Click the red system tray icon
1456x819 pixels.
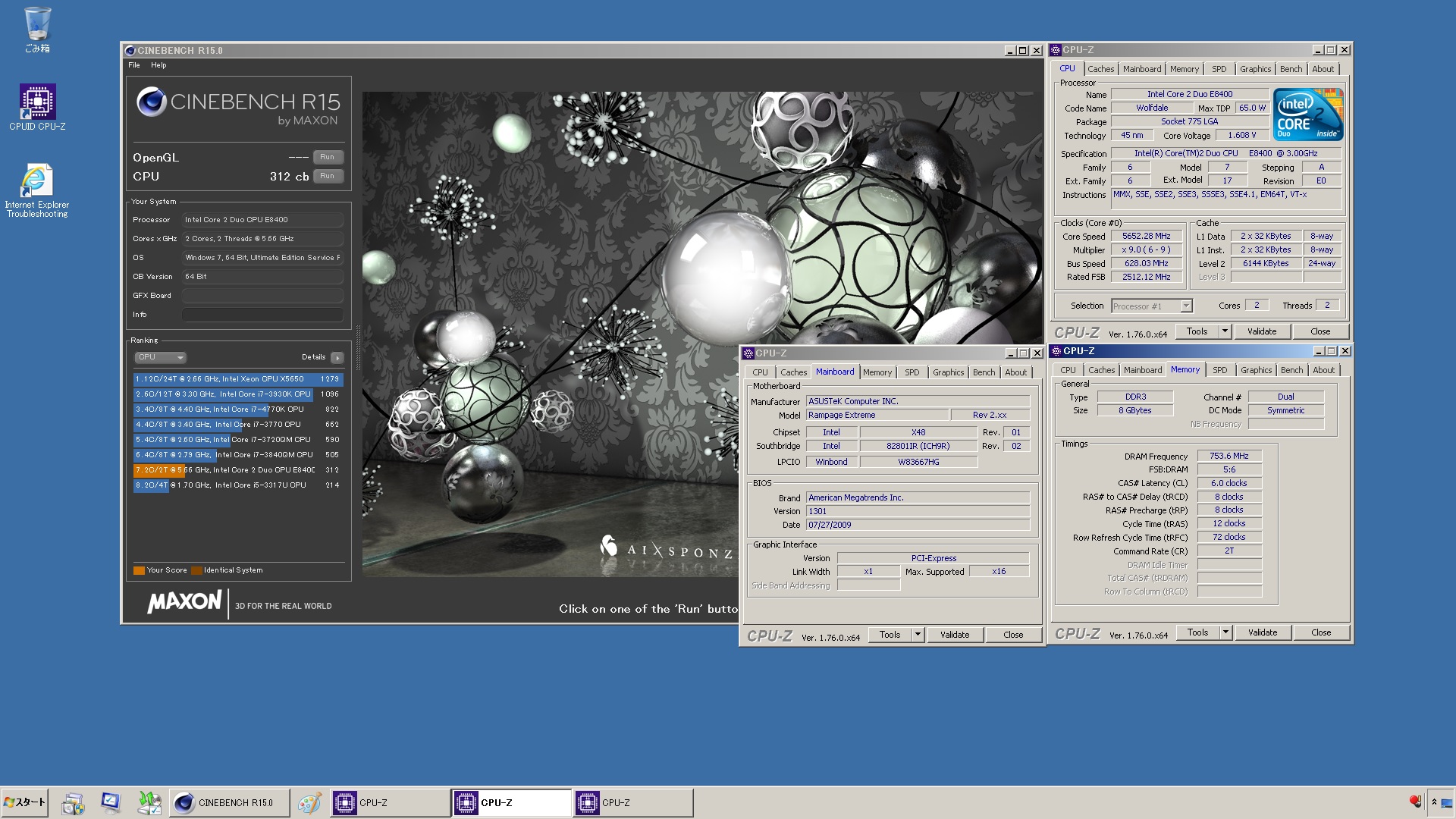tap(1414, 802)
